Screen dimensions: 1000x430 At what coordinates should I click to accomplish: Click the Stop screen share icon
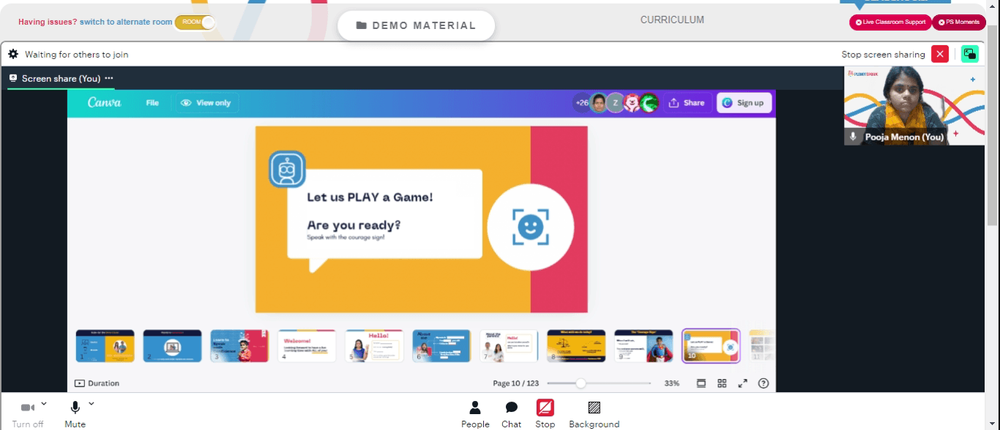(x=545, y=407)
